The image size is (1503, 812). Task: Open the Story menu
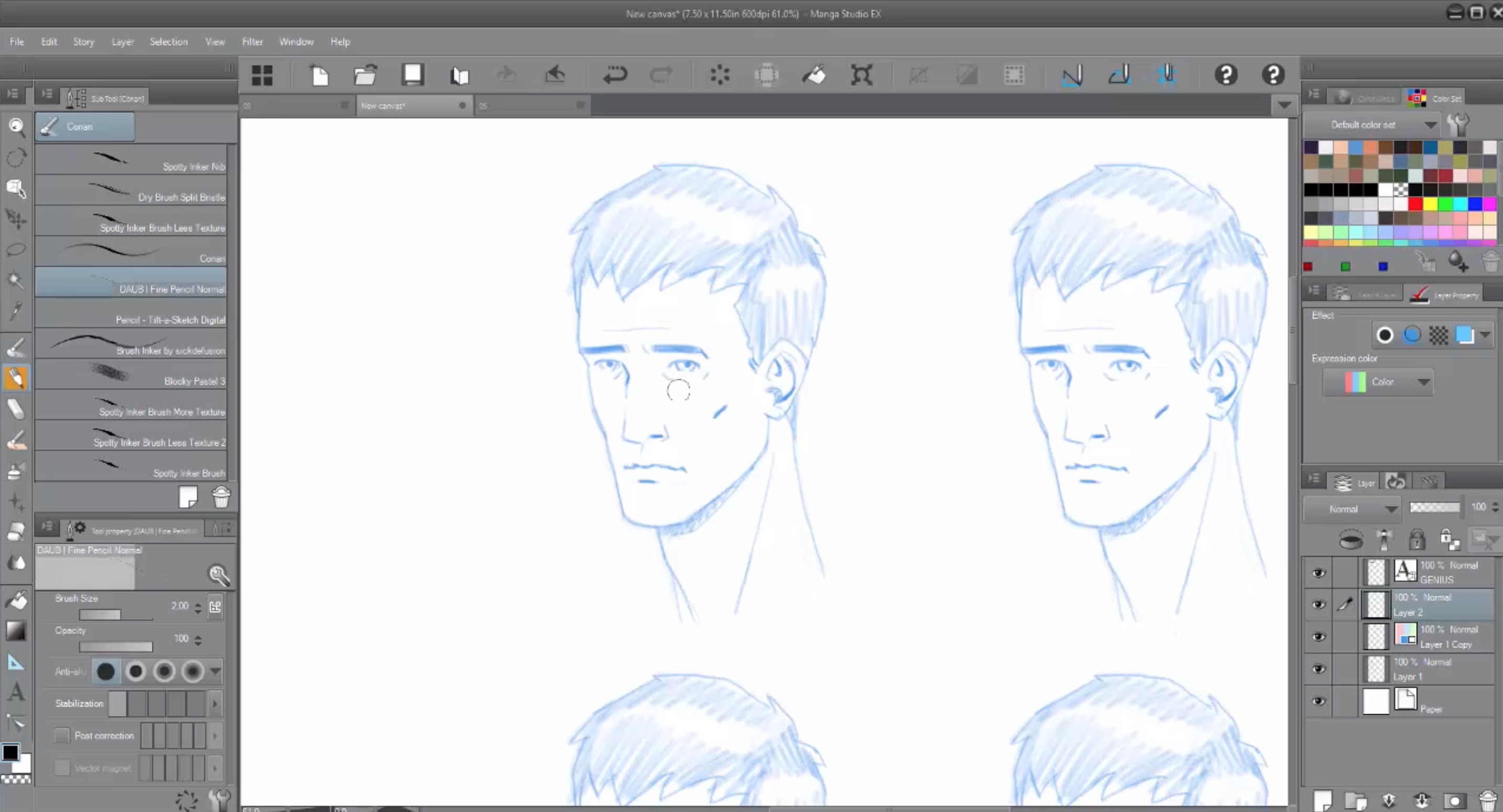[x=84, y=41]
